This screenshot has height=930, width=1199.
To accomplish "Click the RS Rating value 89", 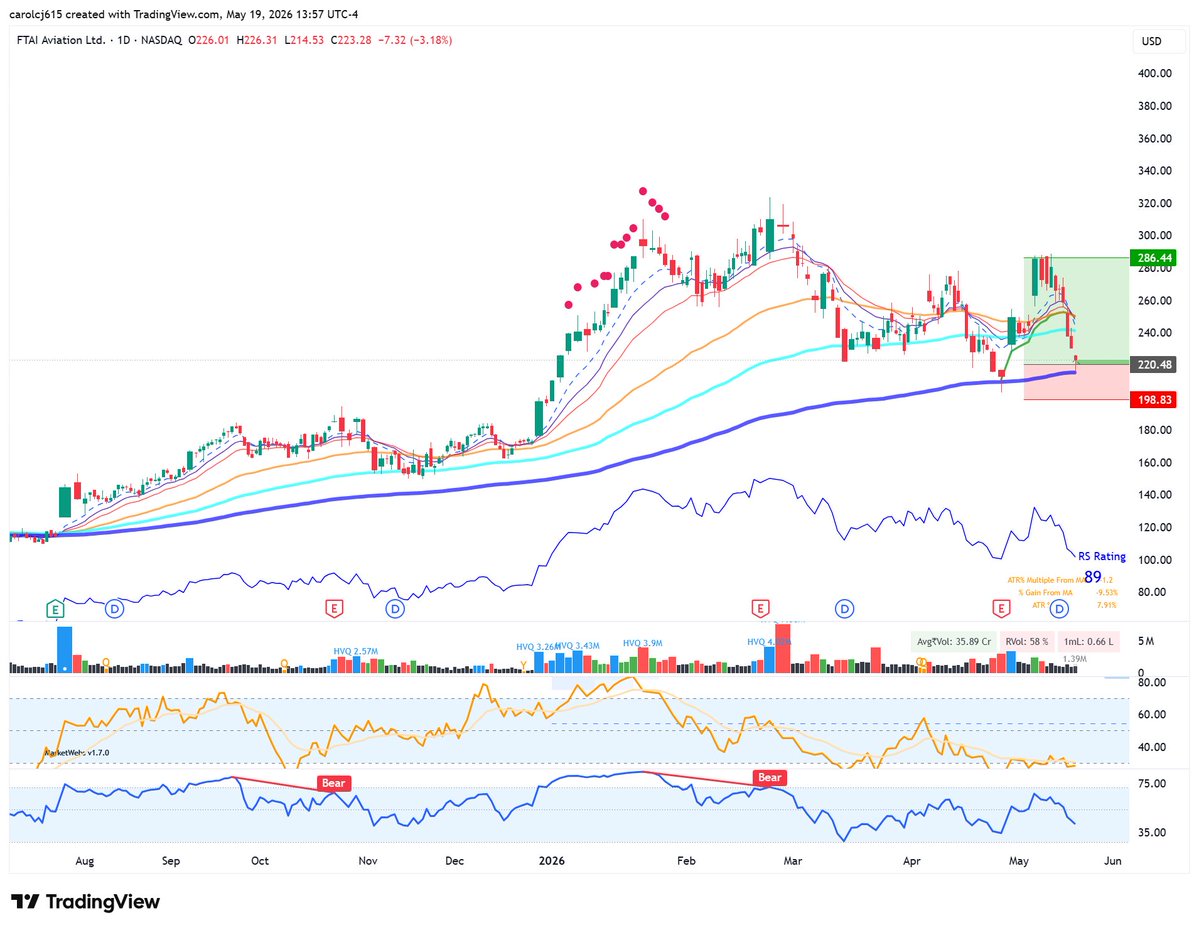I will pos(1093,577).
